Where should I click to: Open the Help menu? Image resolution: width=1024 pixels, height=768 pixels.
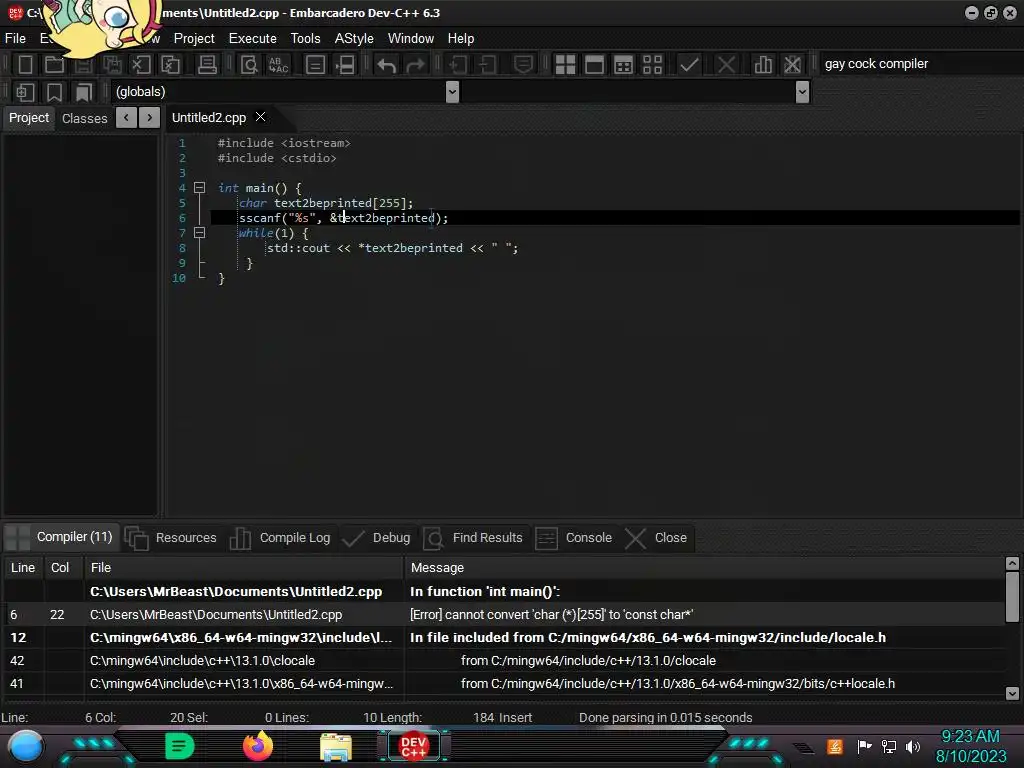click(460, 39)
